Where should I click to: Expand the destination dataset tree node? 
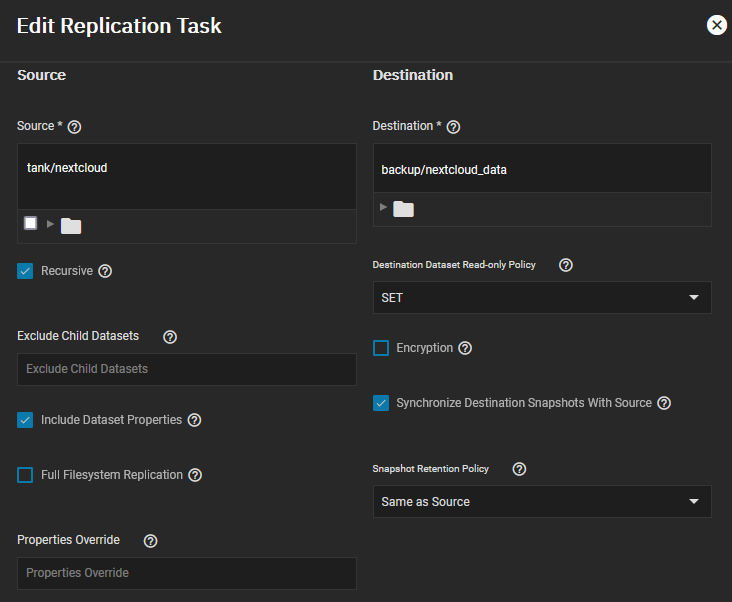click(x=383, y=207)
